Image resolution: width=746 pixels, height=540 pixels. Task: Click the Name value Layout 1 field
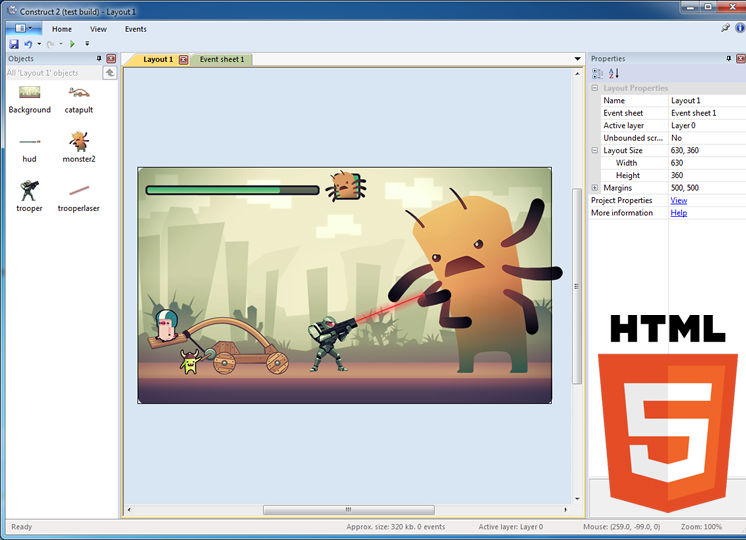[707, 100]
